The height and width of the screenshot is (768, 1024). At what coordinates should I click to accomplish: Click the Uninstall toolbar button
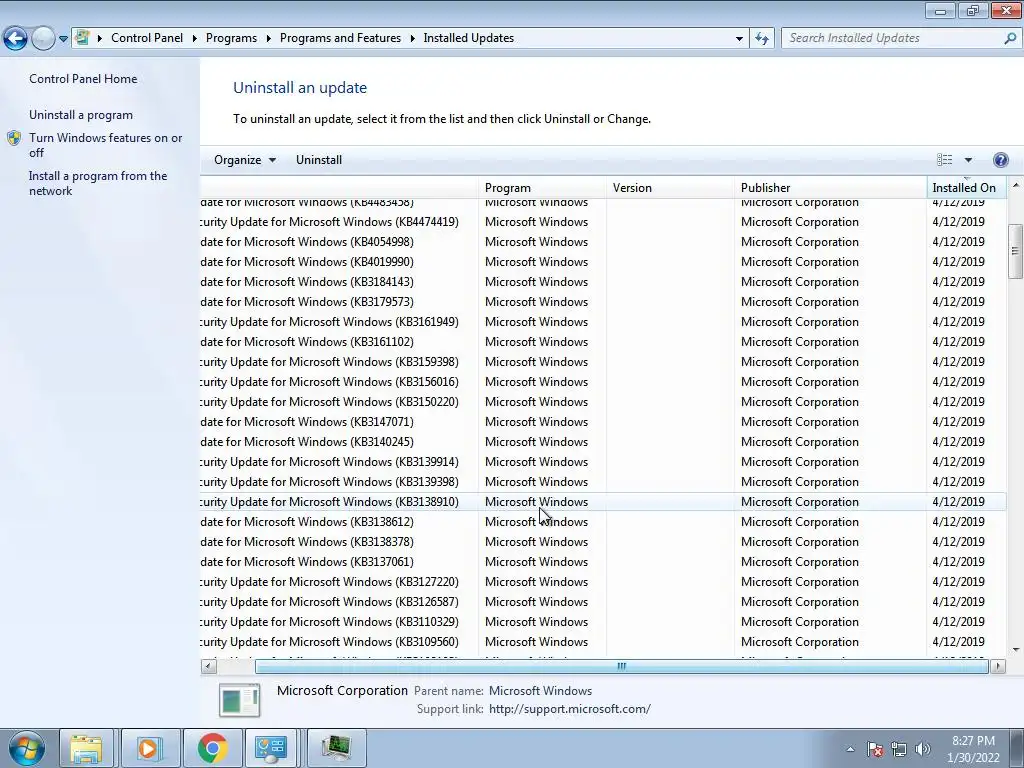click(319, 160)
